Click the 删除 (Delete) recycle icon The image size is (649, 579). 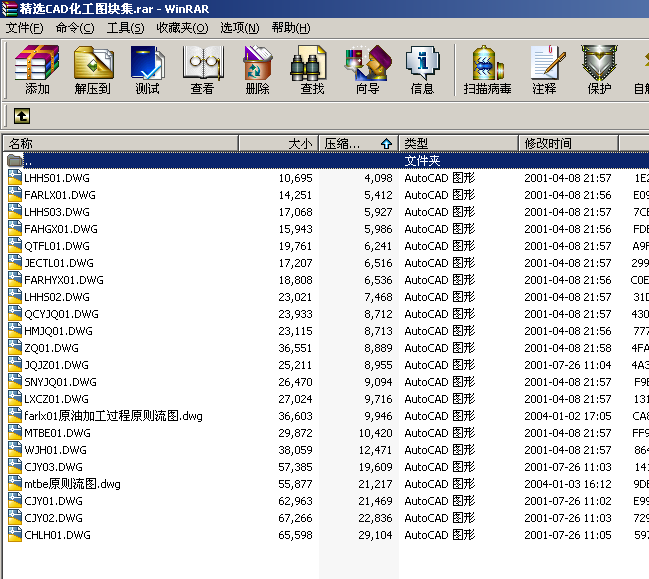tap(257, 70)
